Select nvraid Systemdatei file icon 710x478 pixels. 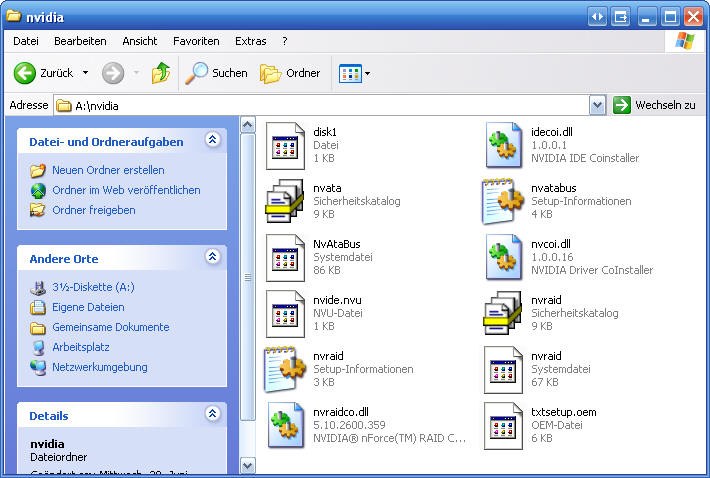point(503,369)
